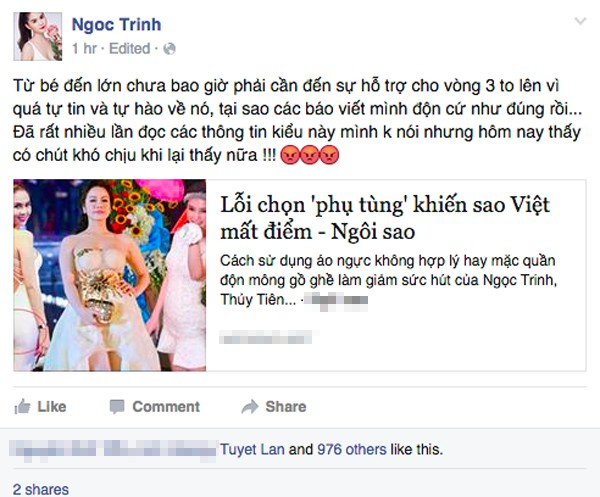Image resolution: width=600 pixels, height=497 pixels.
Task: Show the 976 others who liked
Action: coord(352,449)
